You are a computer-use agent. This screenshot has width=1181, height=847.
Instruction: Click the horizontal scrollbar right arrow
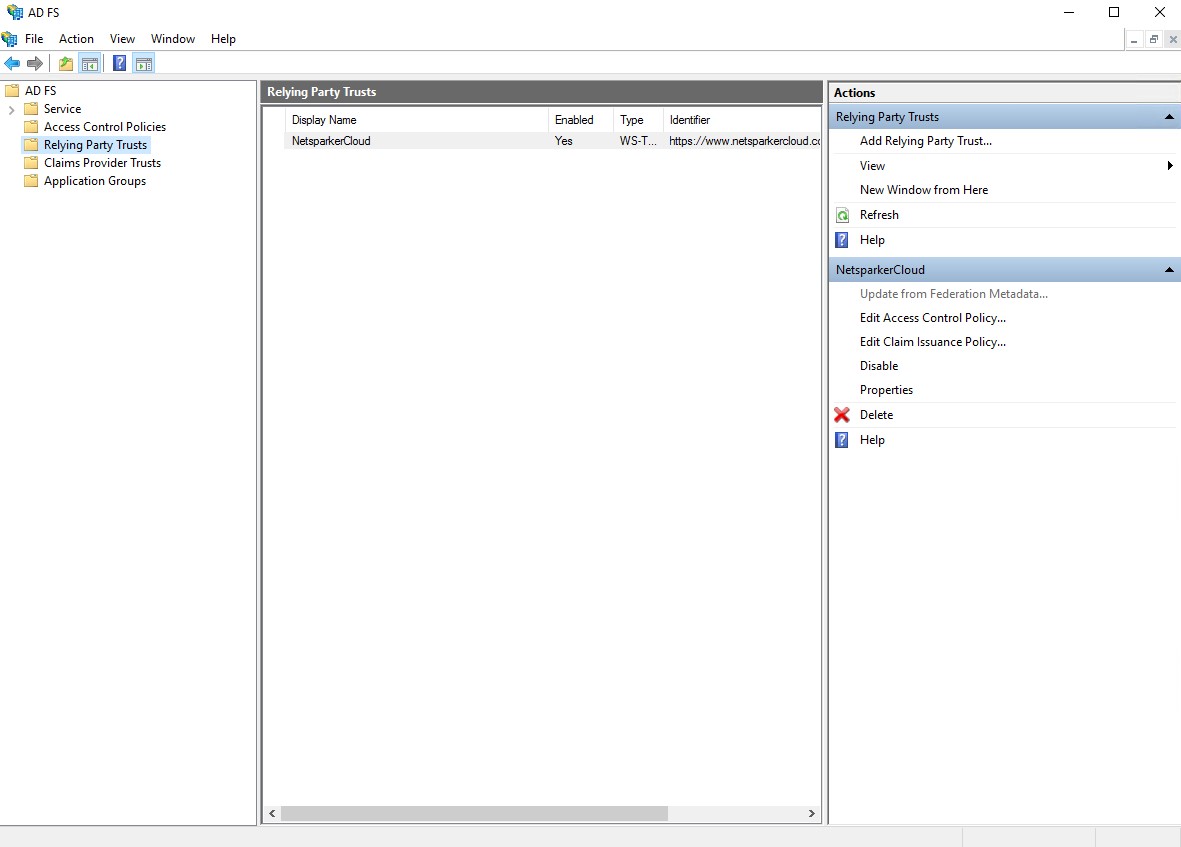(x=811, y=813)
